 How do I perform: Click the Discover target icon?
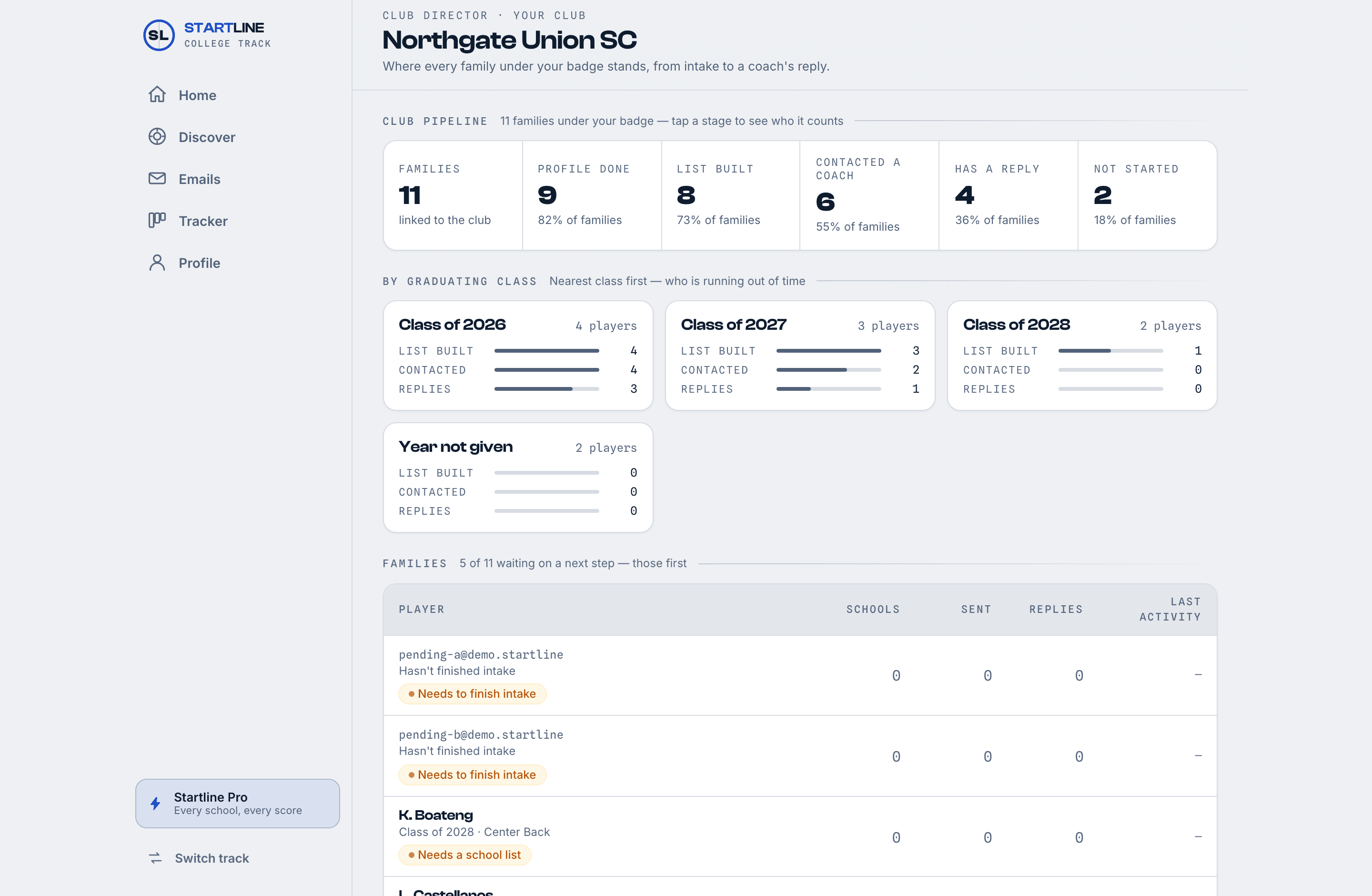pyautogui.click(x=157, y=137)
